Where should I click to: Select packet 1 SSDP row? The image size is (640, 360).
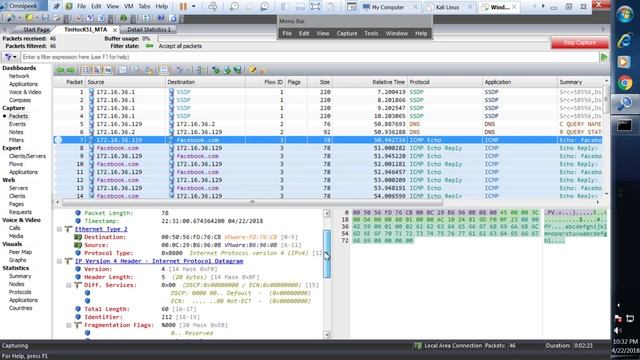coord(328,92)
